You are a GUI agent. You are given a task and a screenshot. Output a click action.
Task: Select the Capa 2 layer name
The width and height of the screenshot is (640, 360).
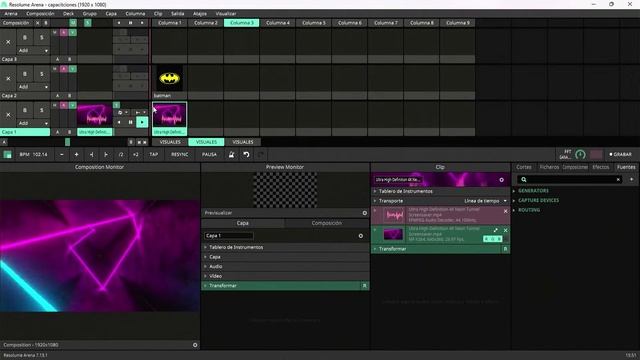pyautogui.click(x=25, y=96)
